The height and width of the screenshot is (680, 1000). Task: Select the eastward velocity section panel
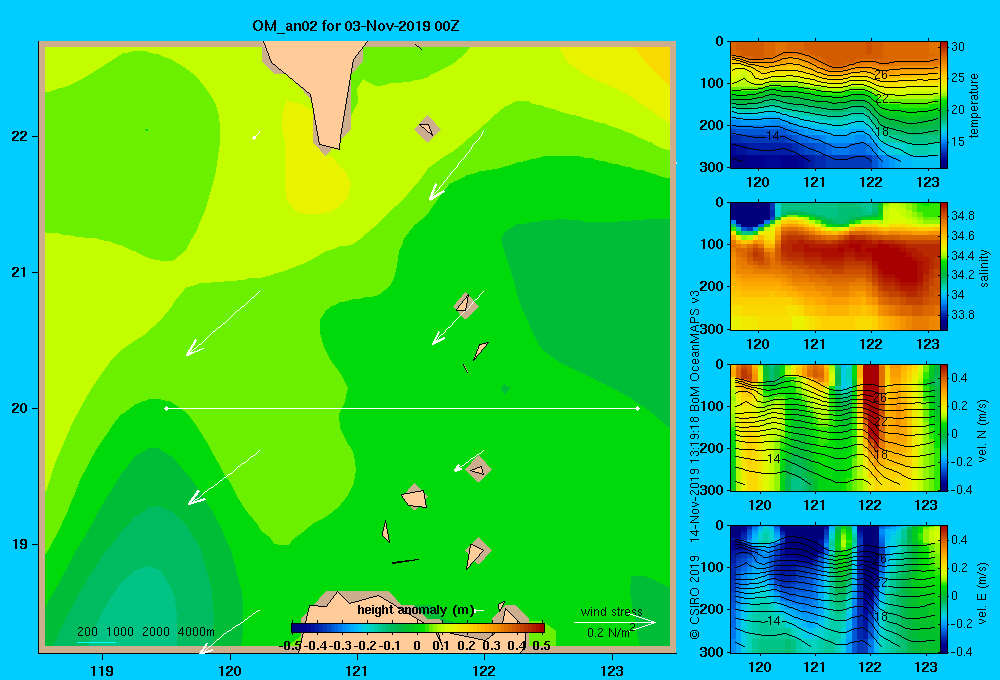click(x=834, y=589)
